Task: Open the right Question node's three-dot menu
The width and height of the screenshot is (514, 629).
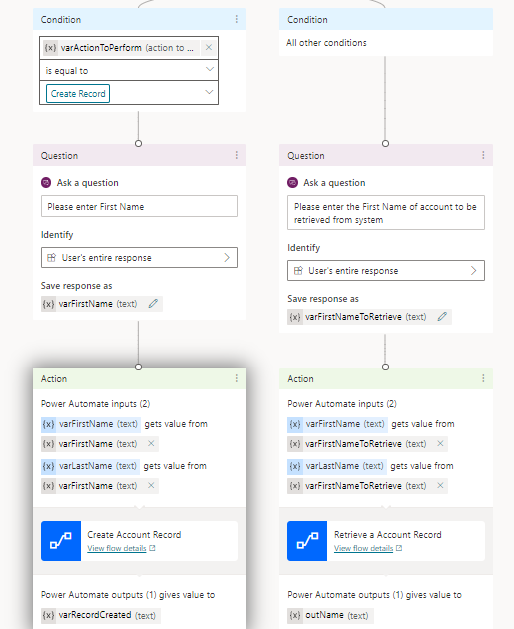Action: point(484,155)
